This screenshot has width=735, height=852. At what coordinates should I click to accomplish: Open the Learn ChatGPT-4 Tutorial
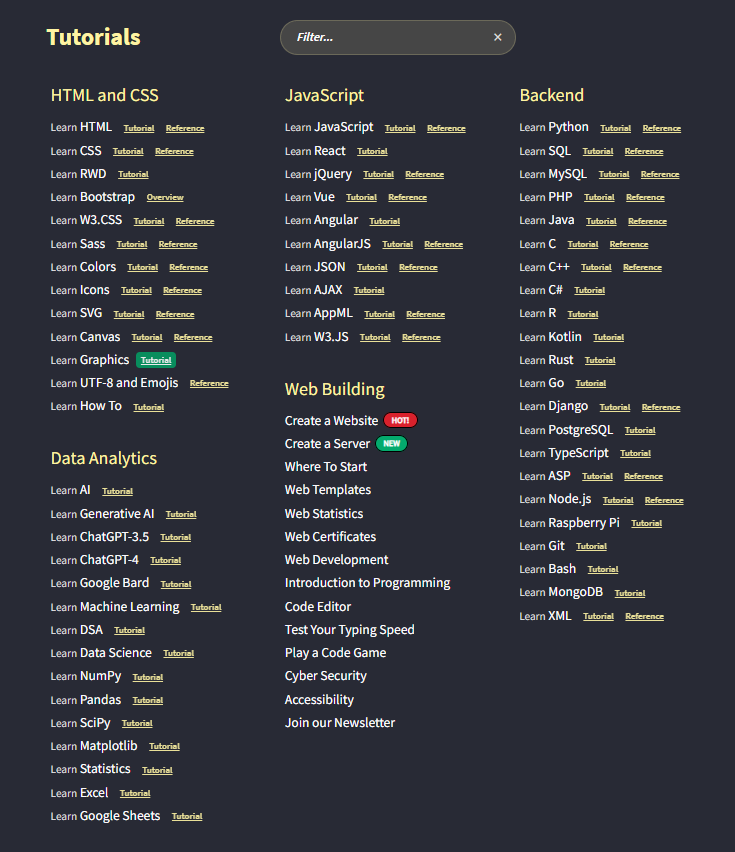pos(164,560)
